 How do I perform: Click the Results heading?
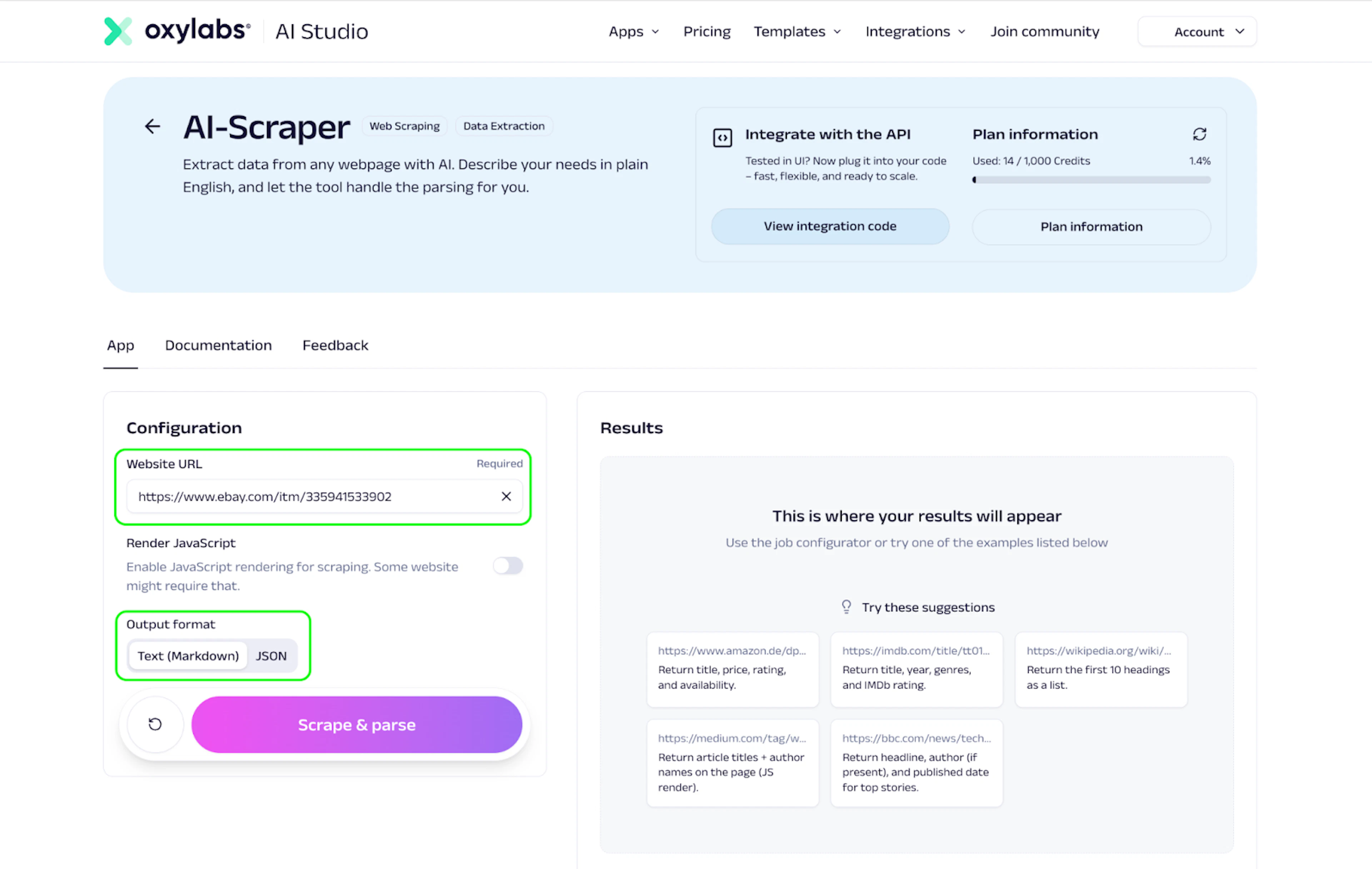coord(631,428)
